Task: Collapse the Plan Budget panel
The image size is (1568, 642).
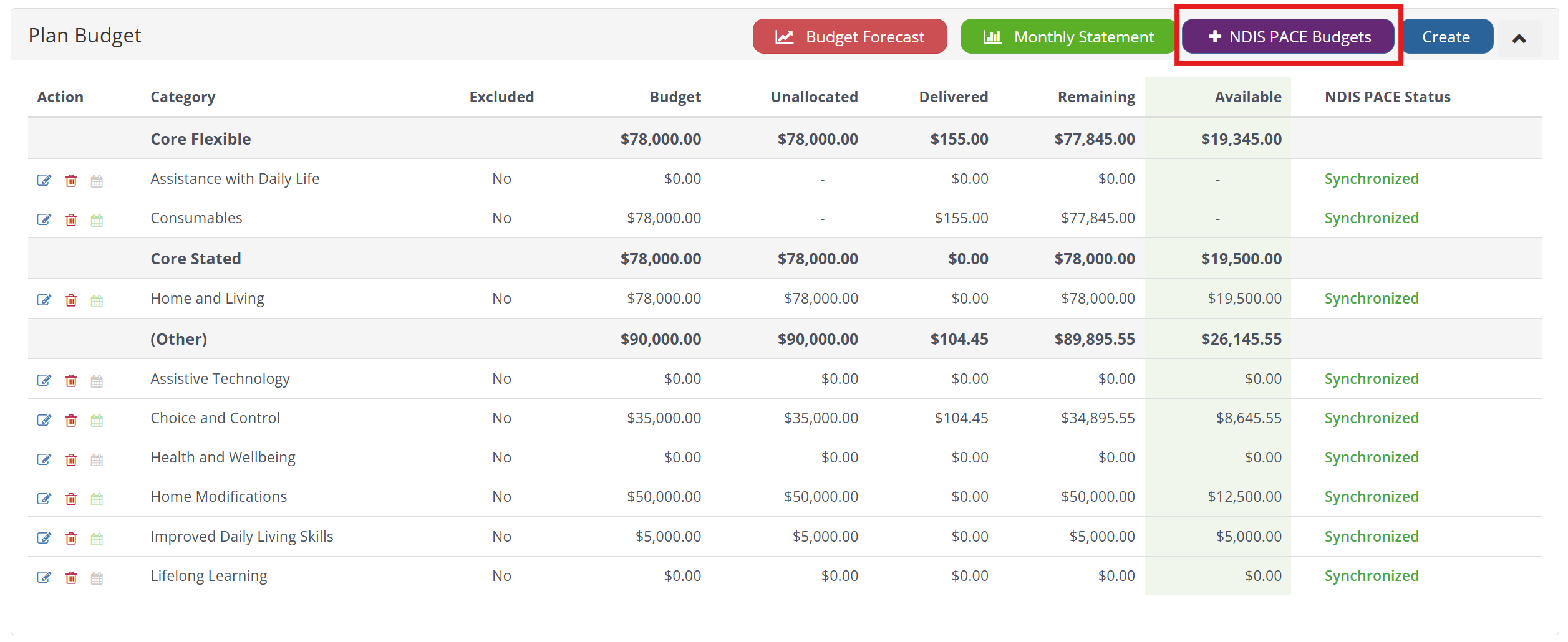Action: click(x=1519, y=39)
